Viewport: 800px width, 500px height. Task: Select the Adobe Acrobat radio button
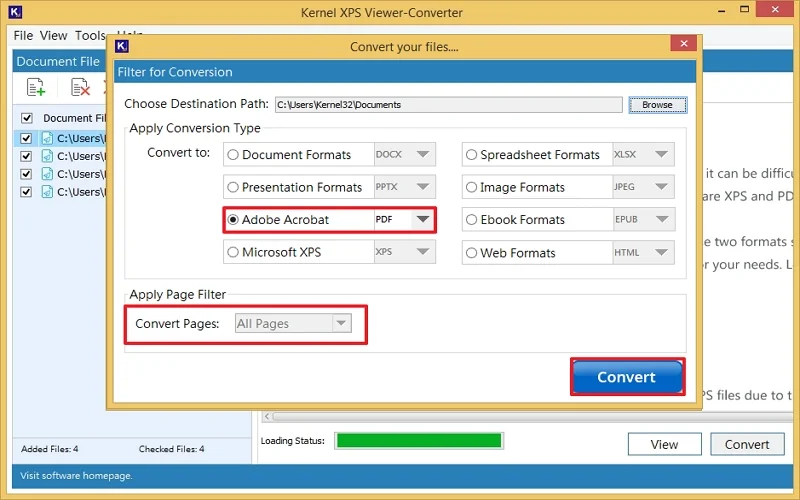point(233,220)
